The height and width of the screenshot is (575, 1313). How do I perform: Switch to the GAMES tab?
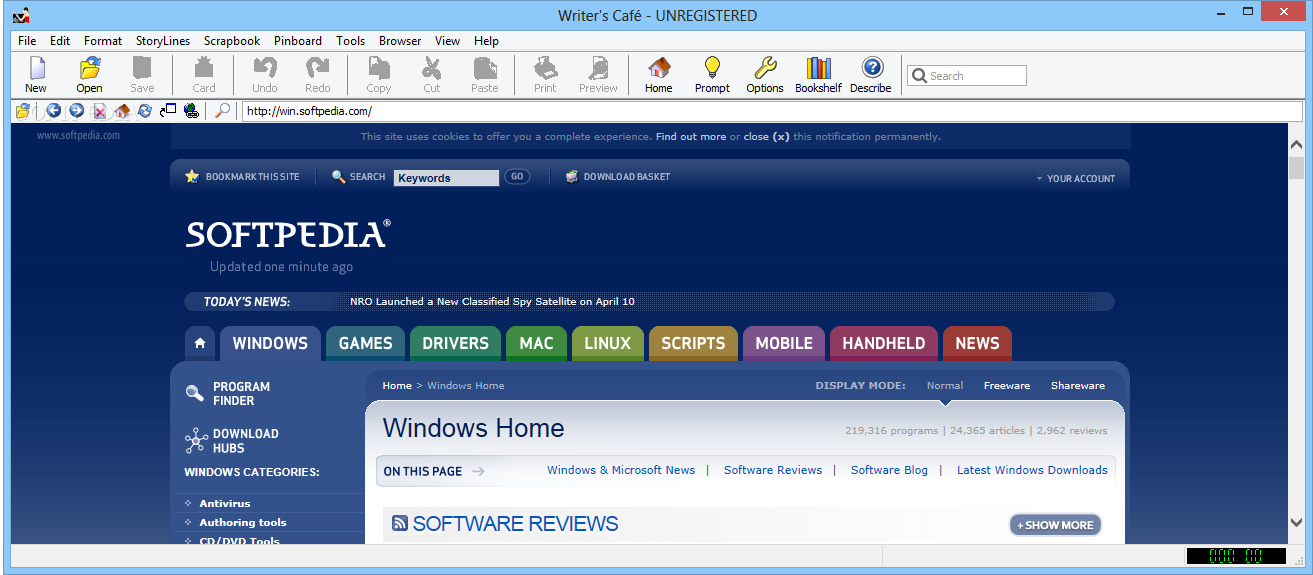point(365,343)
